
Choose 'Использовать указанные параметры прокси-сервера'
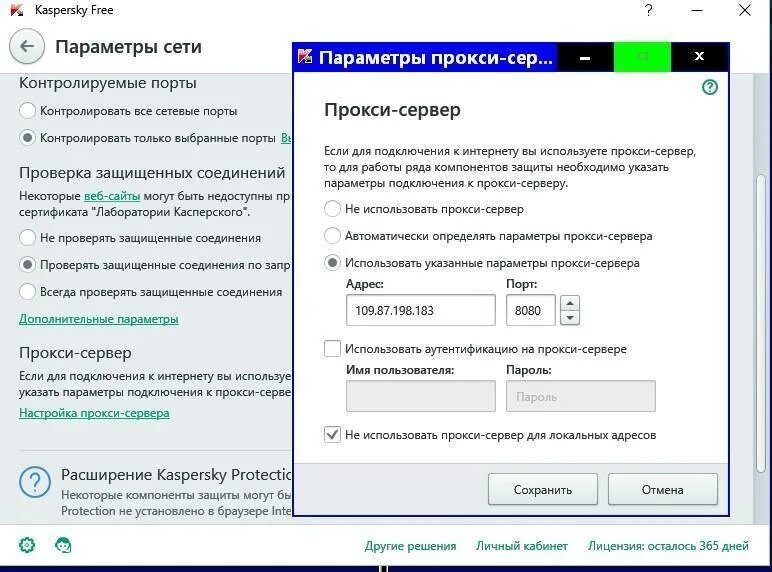coord(332,263)
